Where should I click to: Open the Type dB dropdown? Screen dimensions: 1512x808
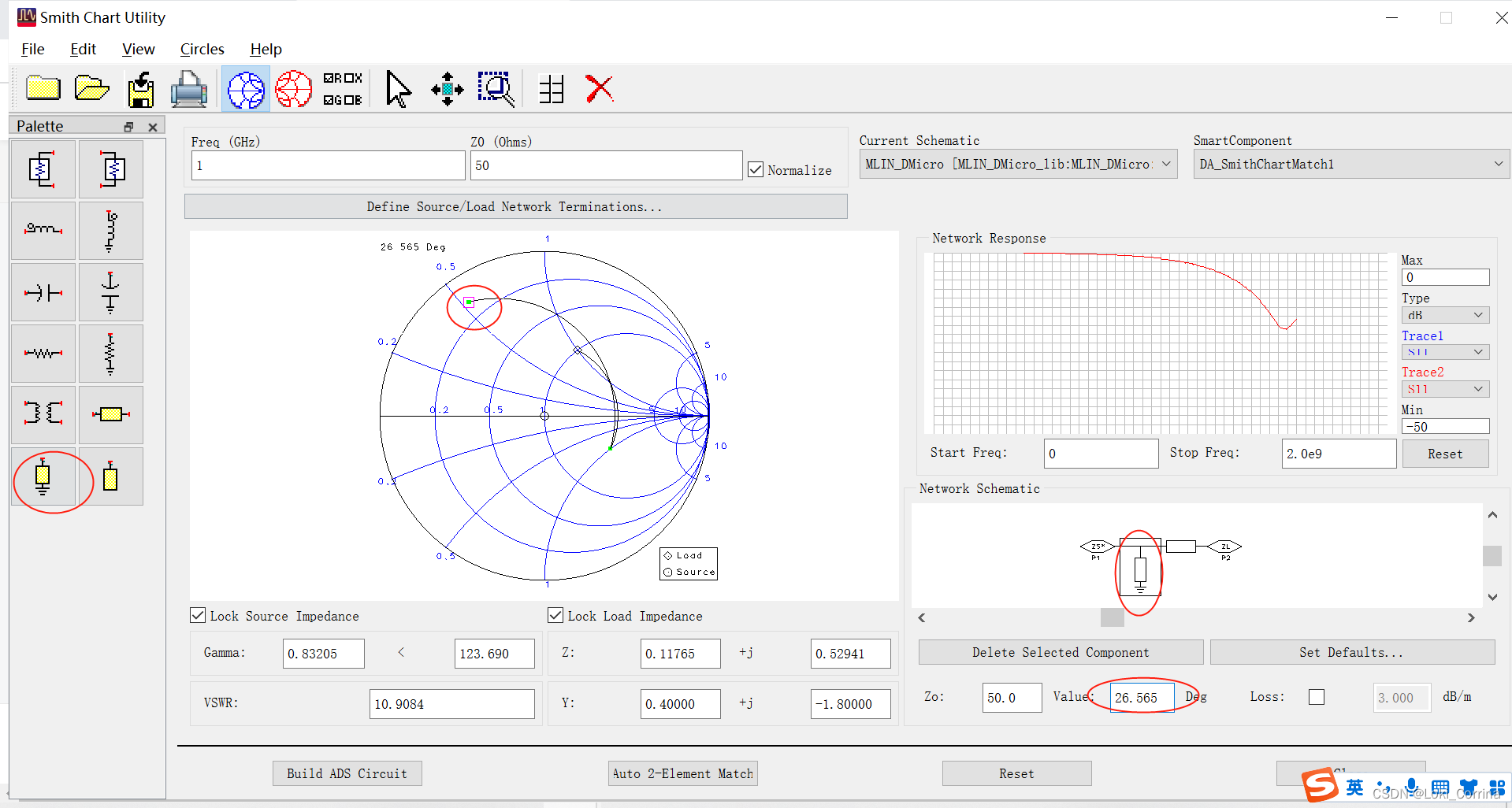click(x=1445, y=315)
